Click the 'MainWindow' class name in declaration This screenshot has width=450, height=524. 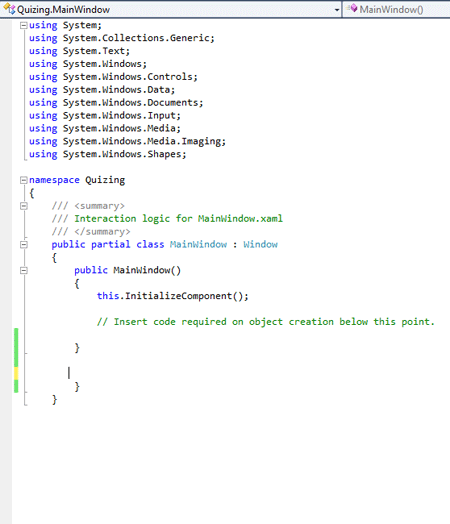(x=198, y=245)
